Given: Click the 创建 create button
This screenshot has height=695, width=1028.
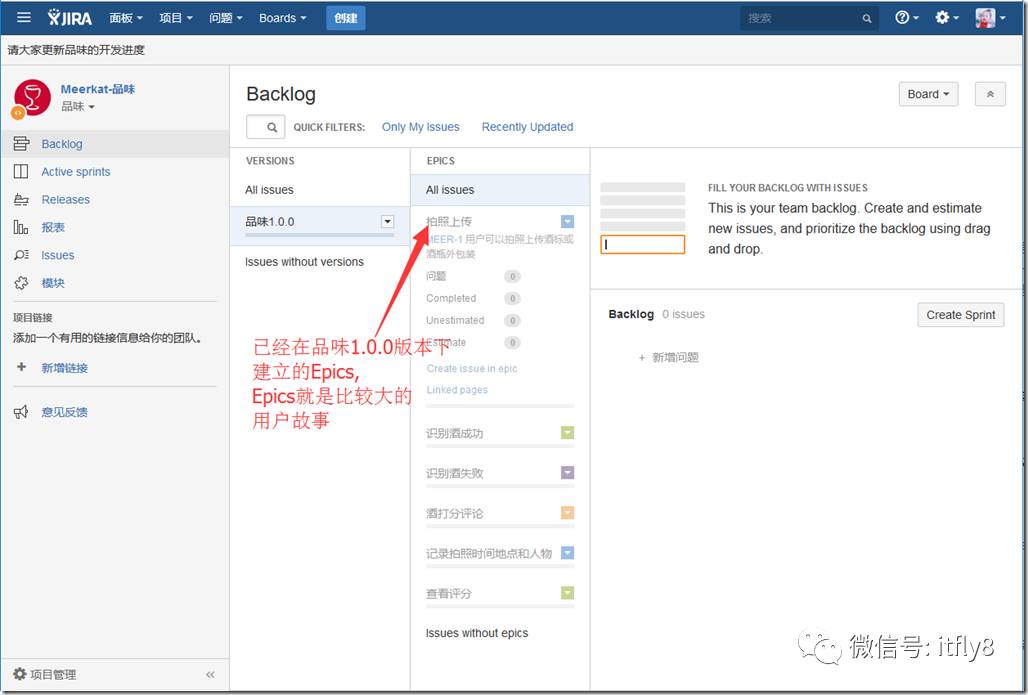Looking at the screenshot, I should pos(346,18).
